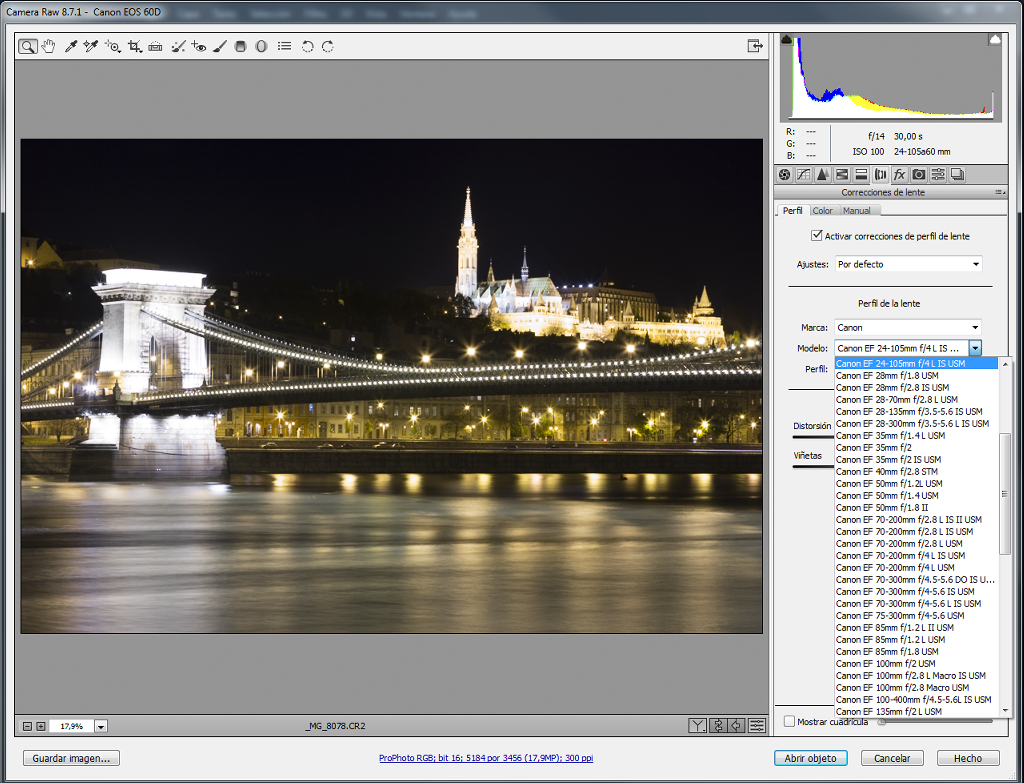Viewport: 1024px width, 783px height.
Task: Select the Zoom tool
Action: coord(27,46)
